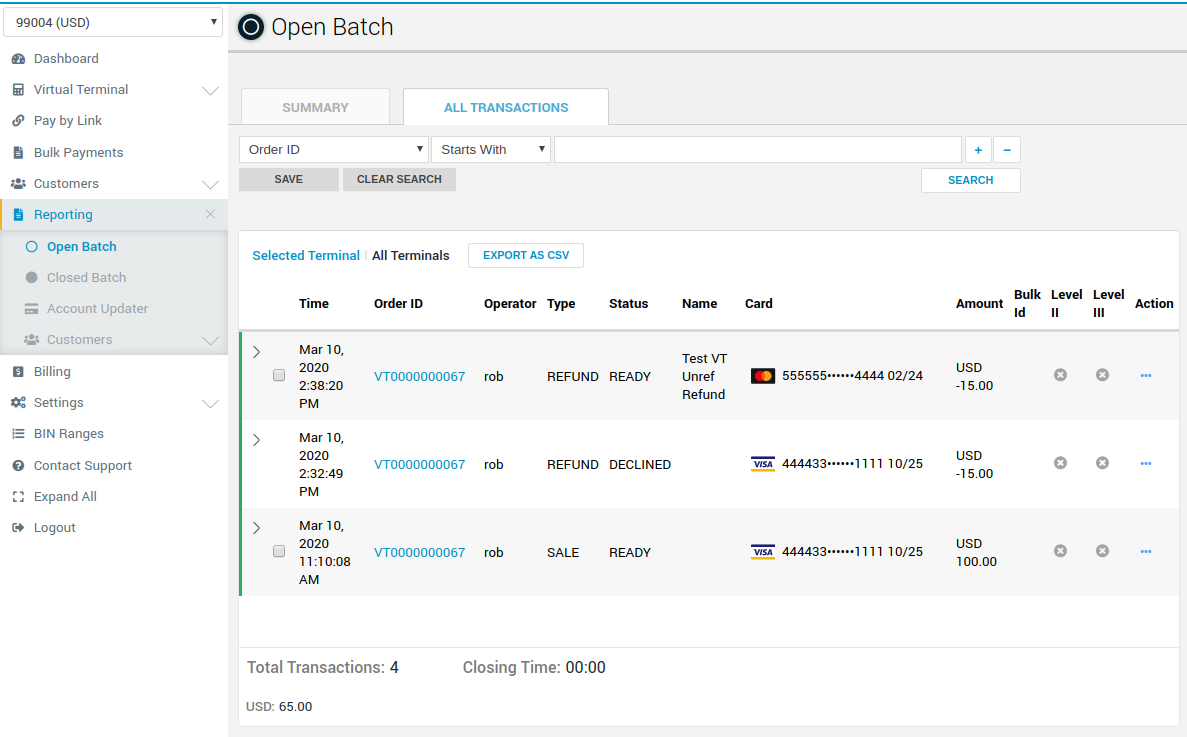The height and width of the screenshot is (737, 1187).
Task: Open the 99004 (USD) account dropdown
Action: click(x=113, y=22)
